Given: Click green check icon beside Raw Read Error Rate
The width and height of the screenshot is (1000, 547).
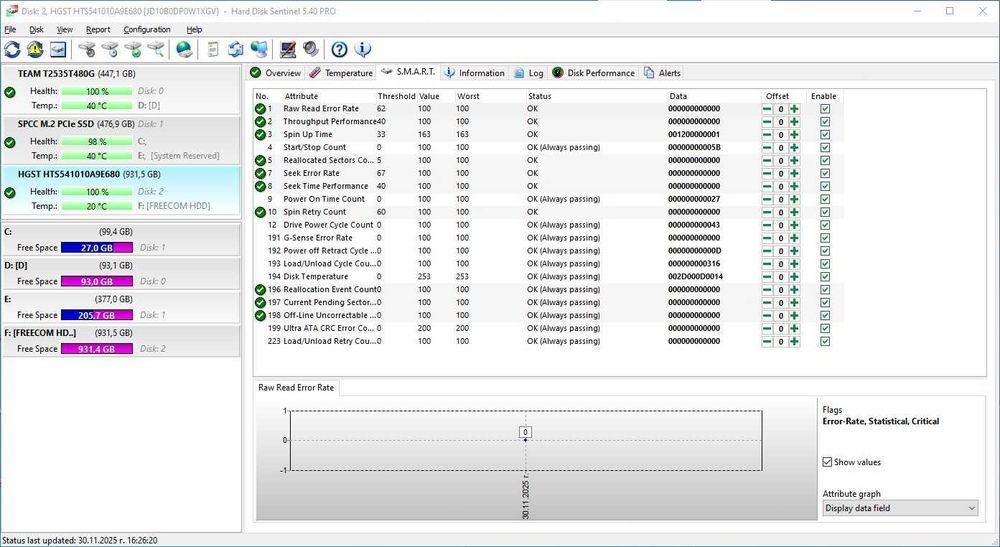Looking at the screenshot, I should (x=260, y=109).
